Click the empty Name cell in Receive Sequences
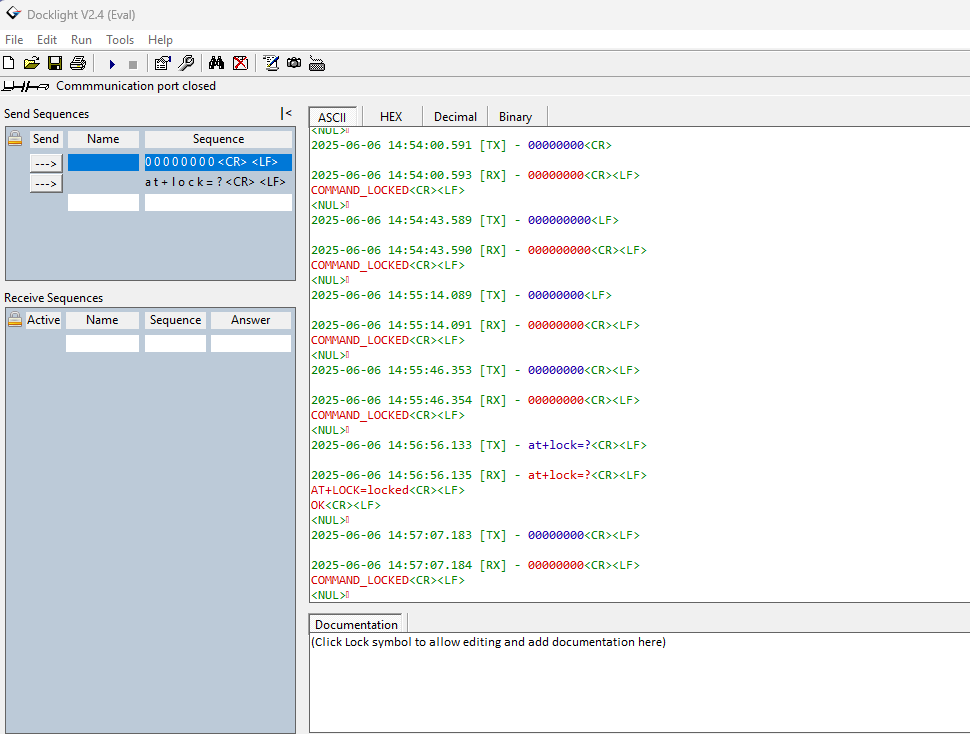 click(102, 343)
